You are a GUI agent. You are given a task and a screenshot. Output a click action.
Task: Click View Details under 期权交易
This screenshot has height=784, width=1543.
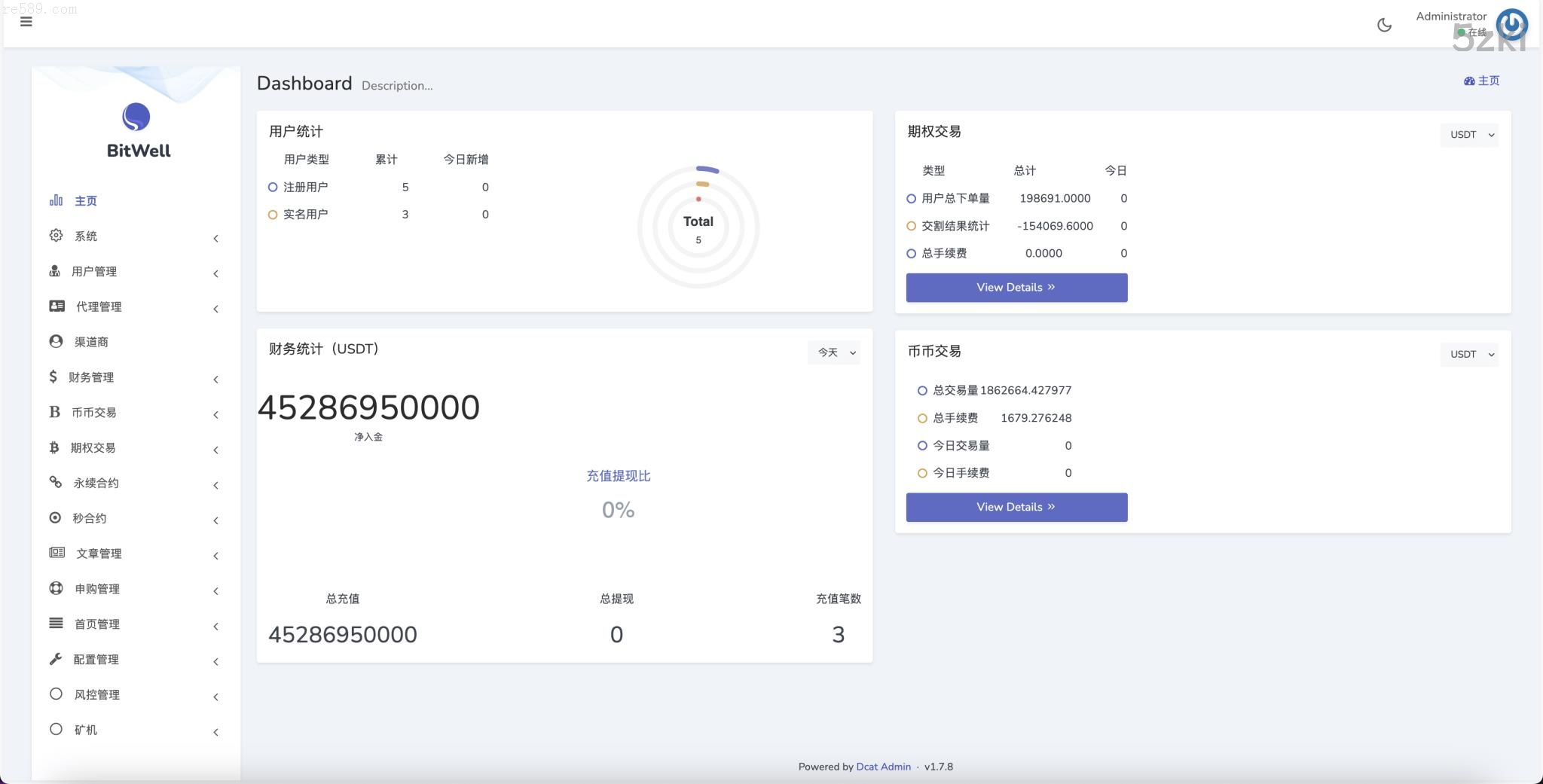(x=1016, y=288)
